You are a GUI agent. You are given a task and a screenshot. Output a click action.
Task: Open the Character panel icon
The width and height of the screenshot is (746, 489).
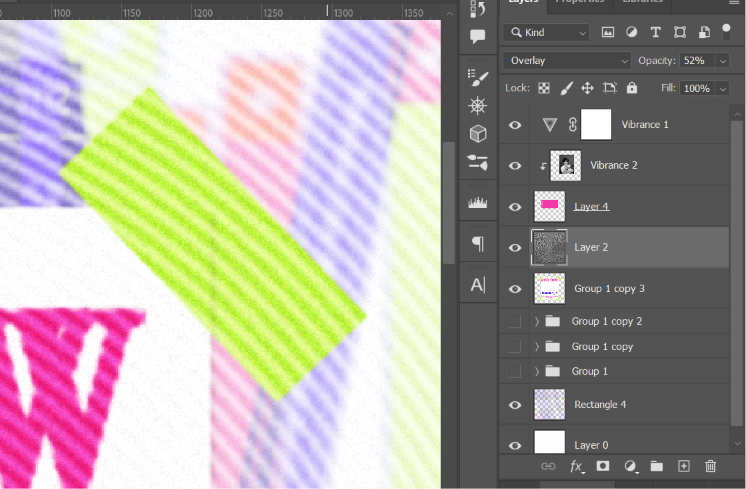[x=478, y=285]
